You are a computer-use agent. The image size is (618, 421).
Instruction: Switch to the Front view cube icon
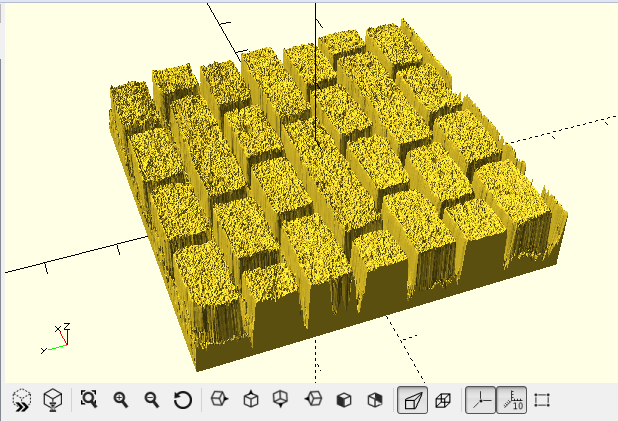(344, 400)
